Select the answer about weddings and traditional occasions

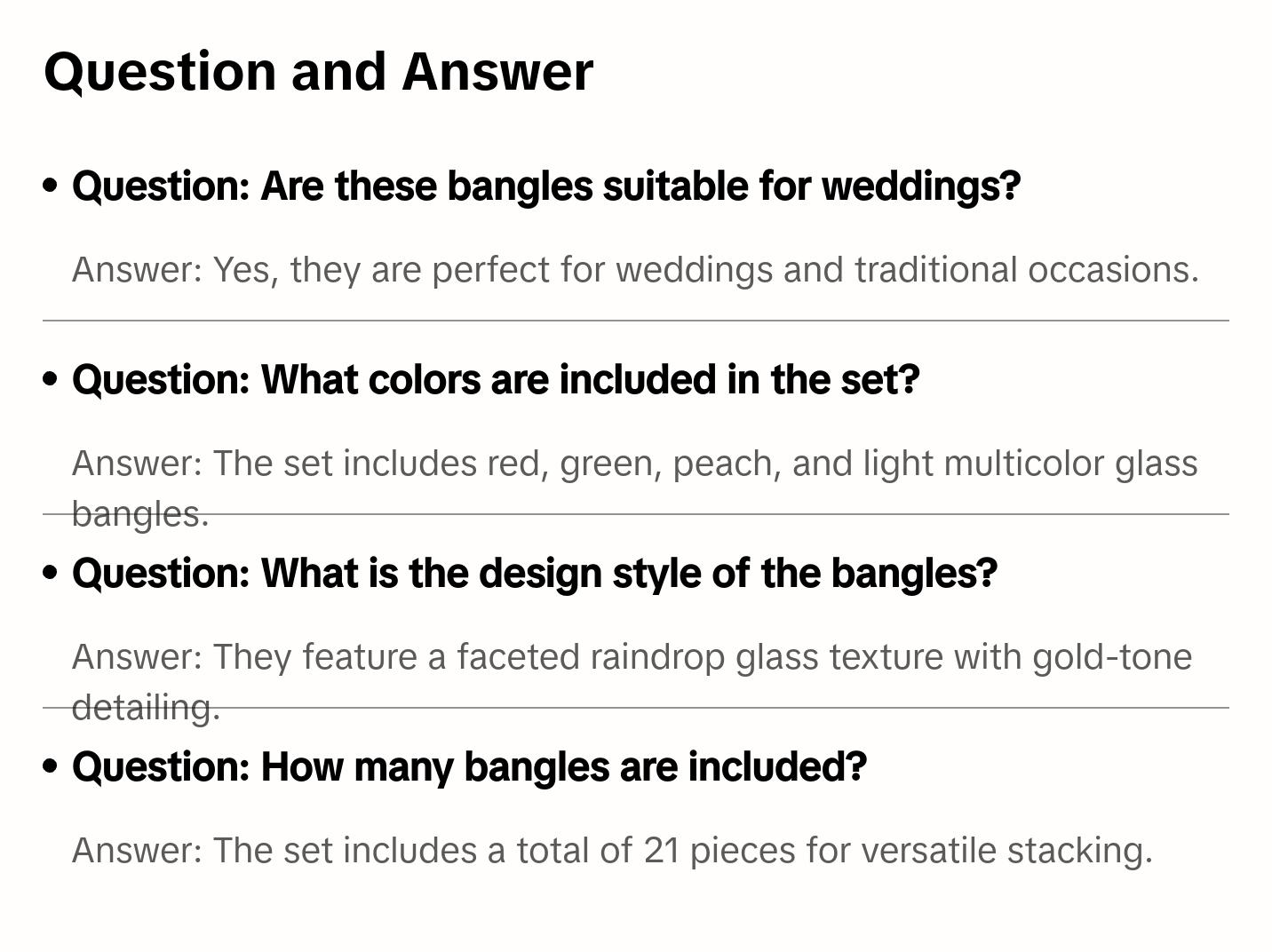pyautogui.click(x=634, y=270)
